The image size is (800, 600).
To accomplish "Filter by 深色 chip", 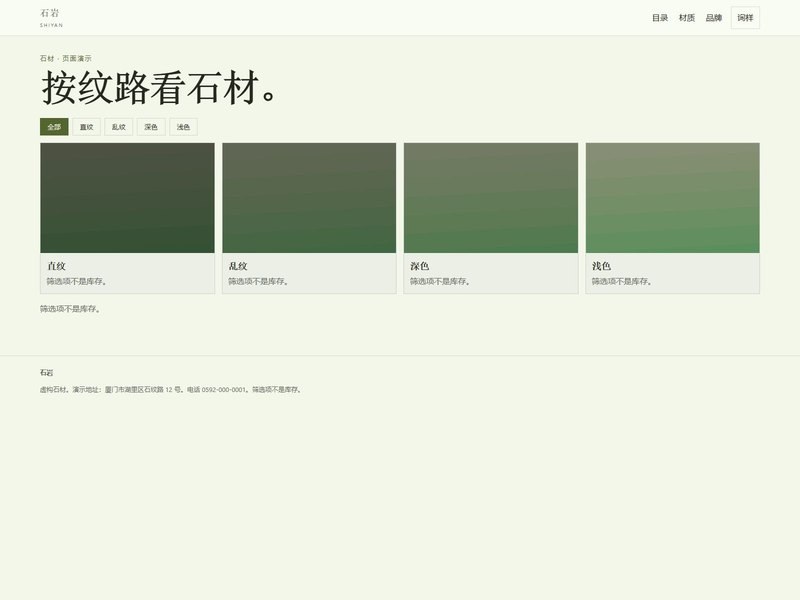I will point(151,127).
